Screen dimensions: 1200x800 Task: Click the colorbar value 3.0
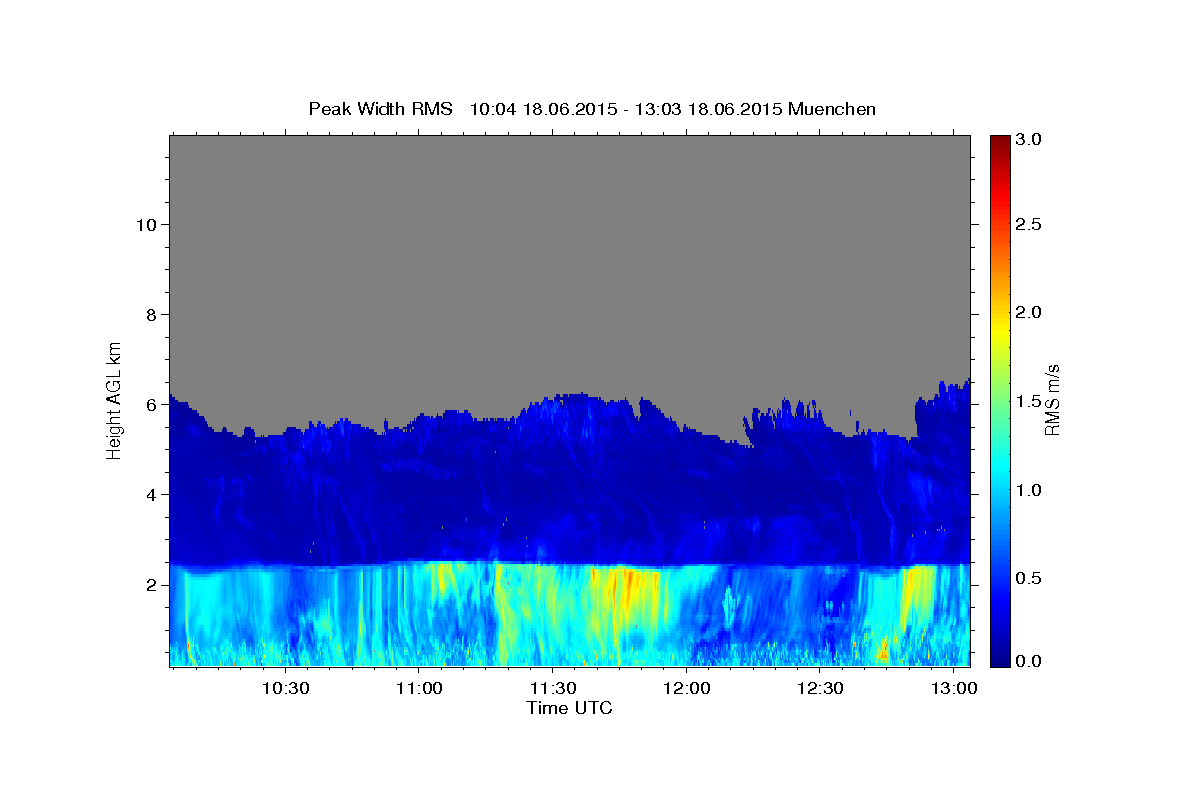(x=1030, y=138)
